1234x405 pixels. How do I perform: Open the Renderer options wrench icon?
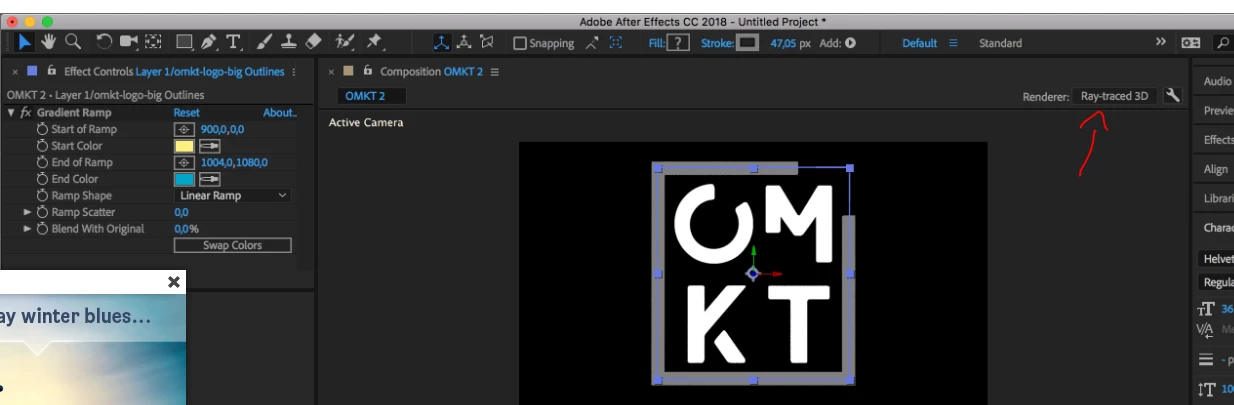1173,96
